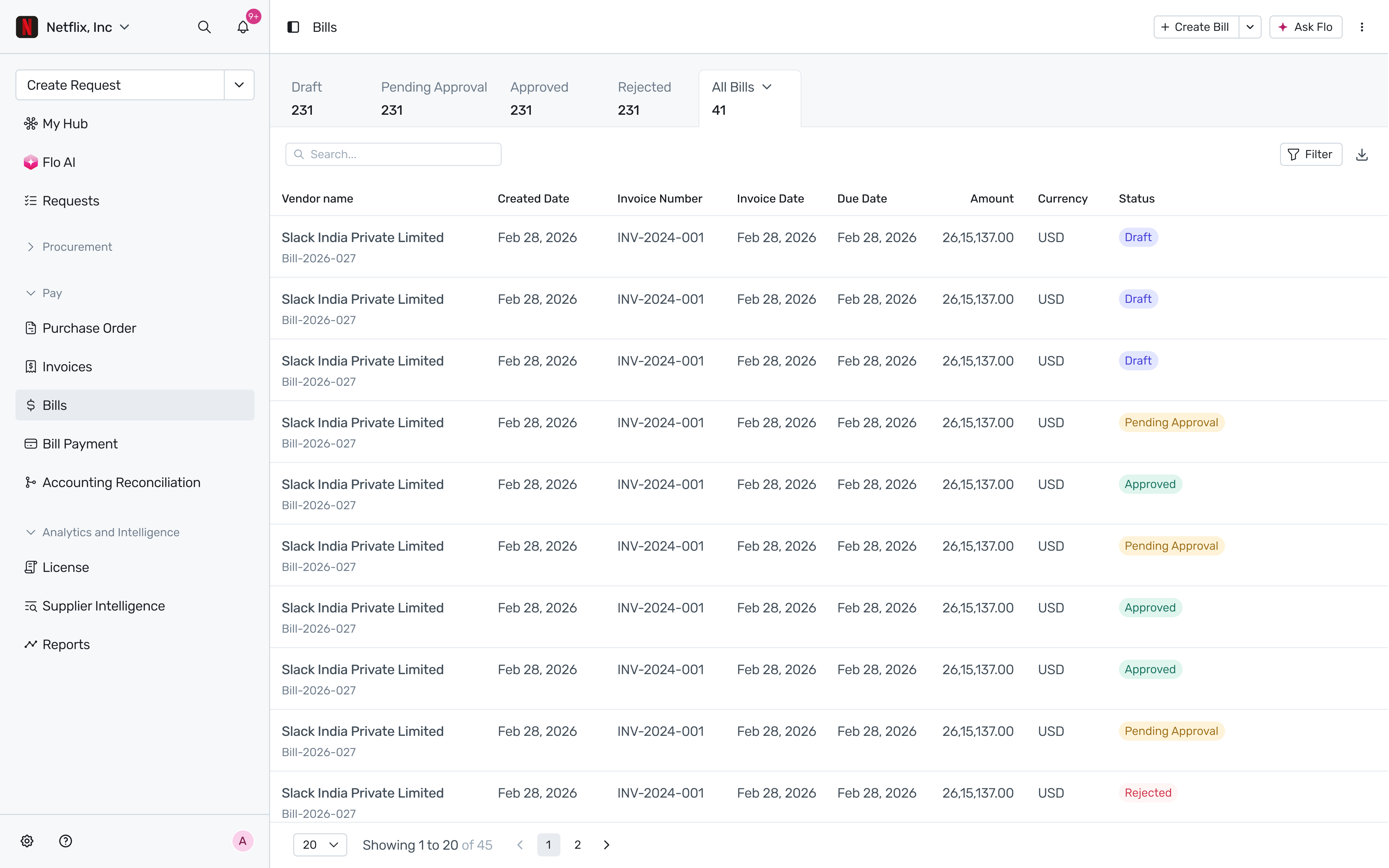The height and width of the screenshot is (868, 1389).
Task: Switch to Pending Approval tab
Action: click(434, 98)
